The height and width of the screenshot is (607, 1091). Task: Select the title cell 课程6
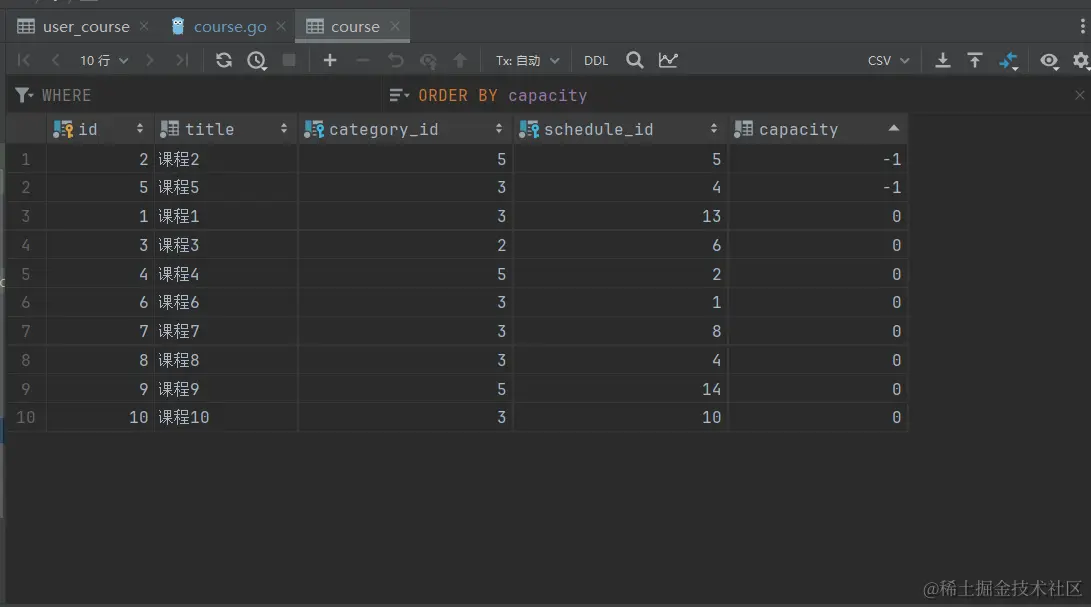pyautogui.click(x=225, y=302)
